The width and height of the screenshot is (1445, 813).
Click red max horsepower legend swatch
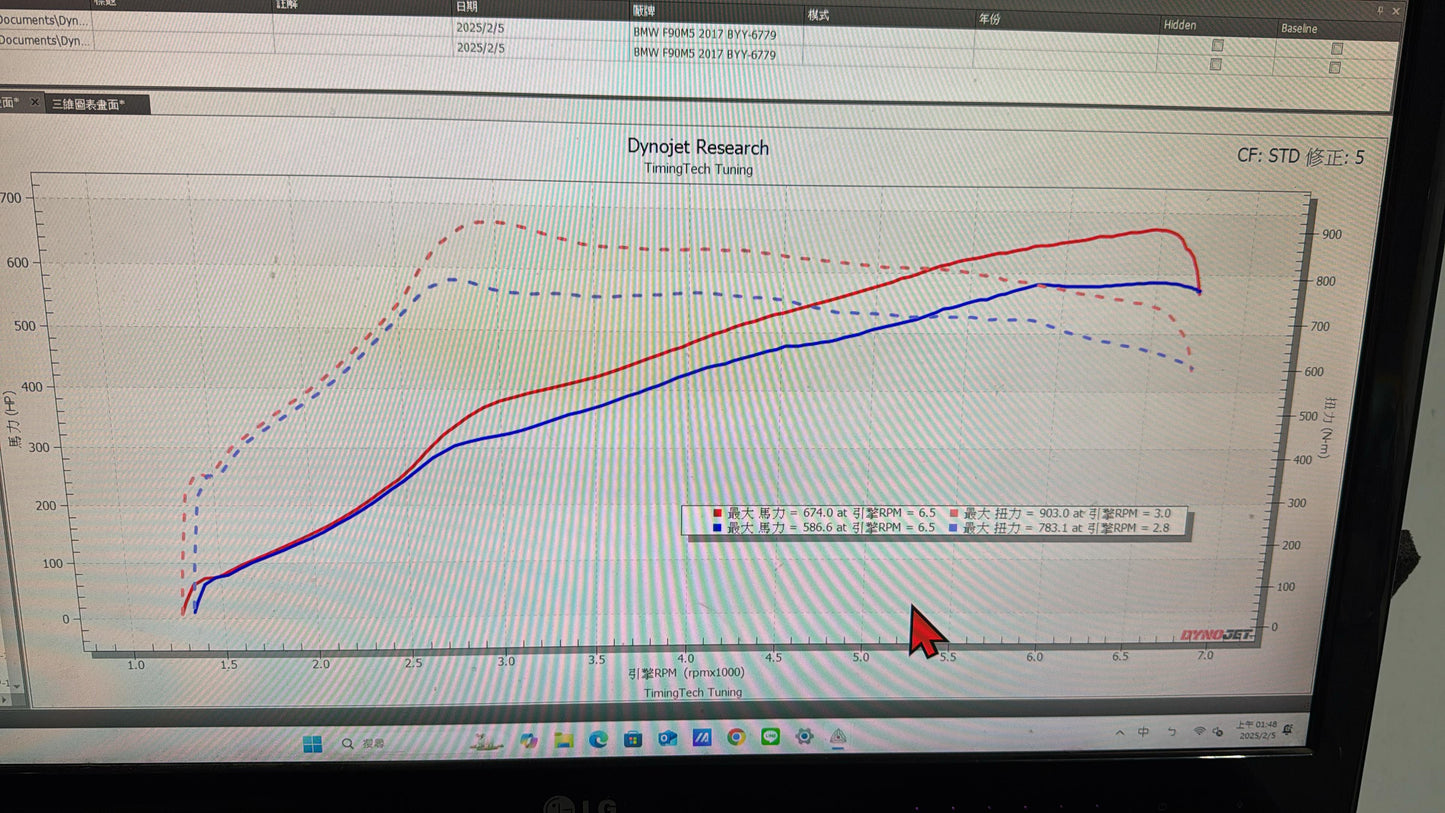click(x=717, y=513)
